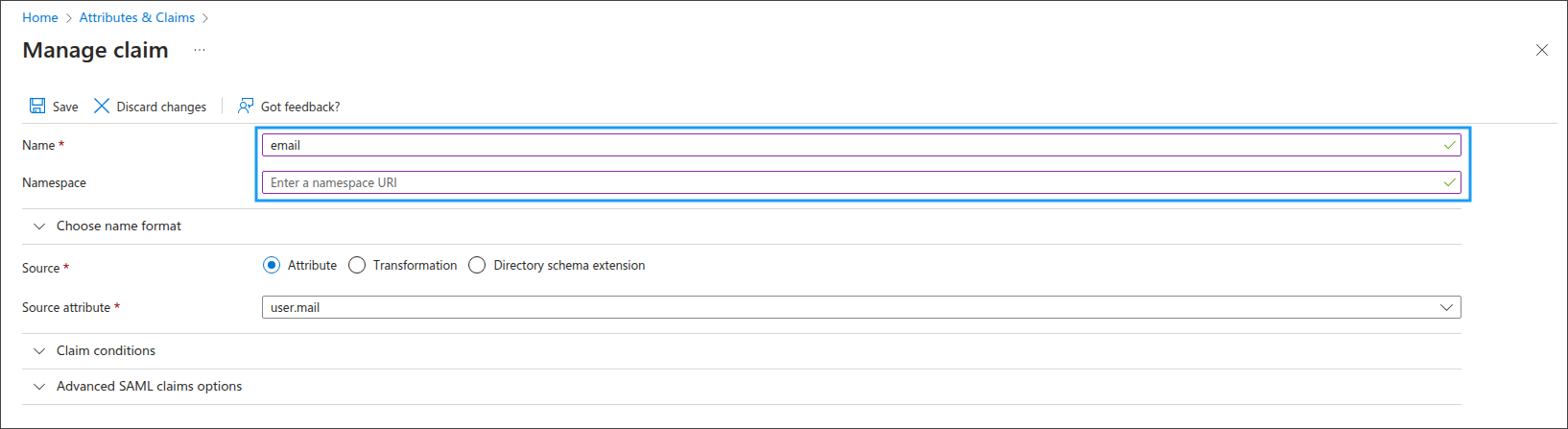Click the green checkmark in Name field

point(1450,145)
